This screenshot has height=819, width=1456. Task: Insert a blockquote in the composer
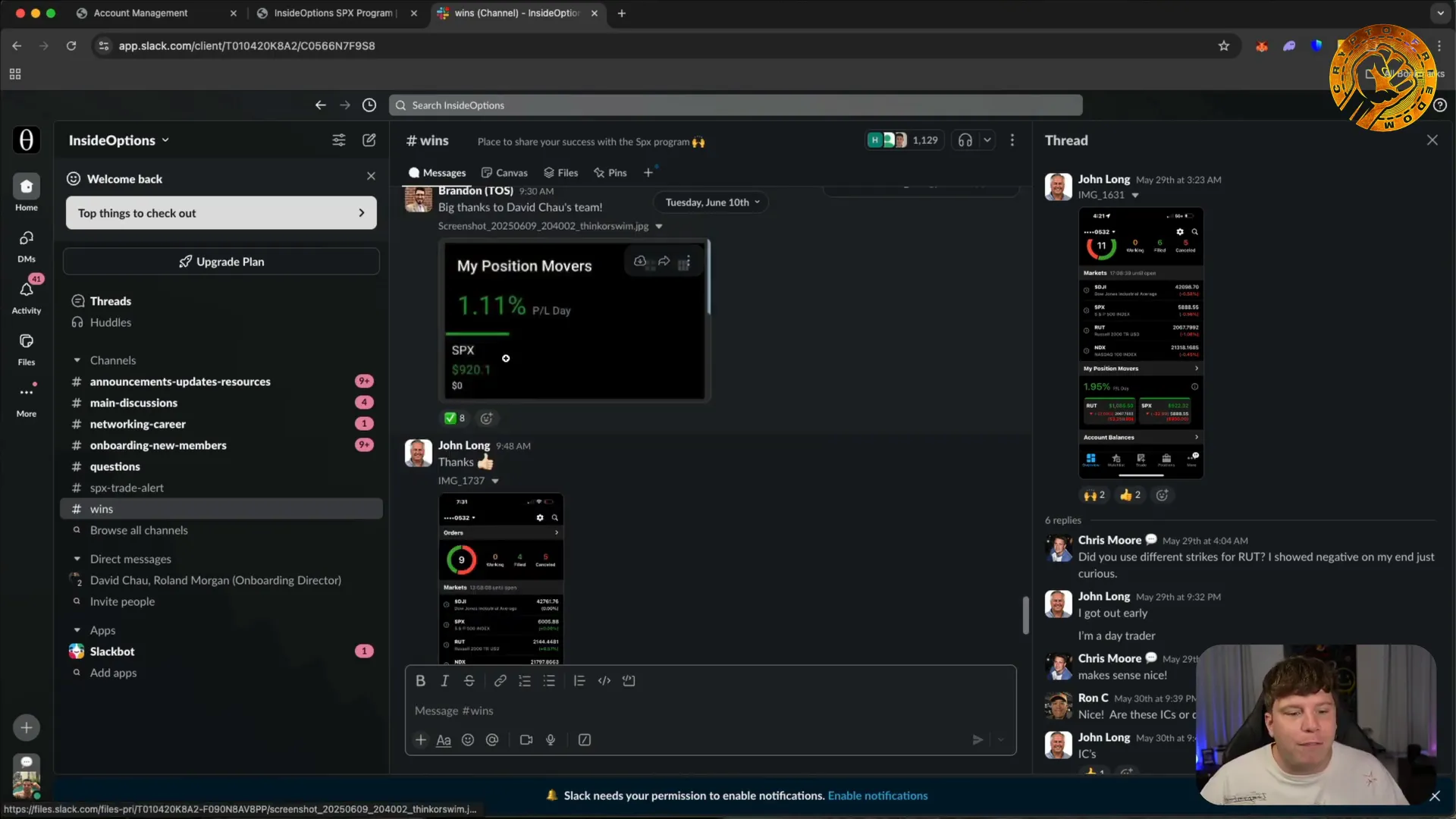click(579, 681)
